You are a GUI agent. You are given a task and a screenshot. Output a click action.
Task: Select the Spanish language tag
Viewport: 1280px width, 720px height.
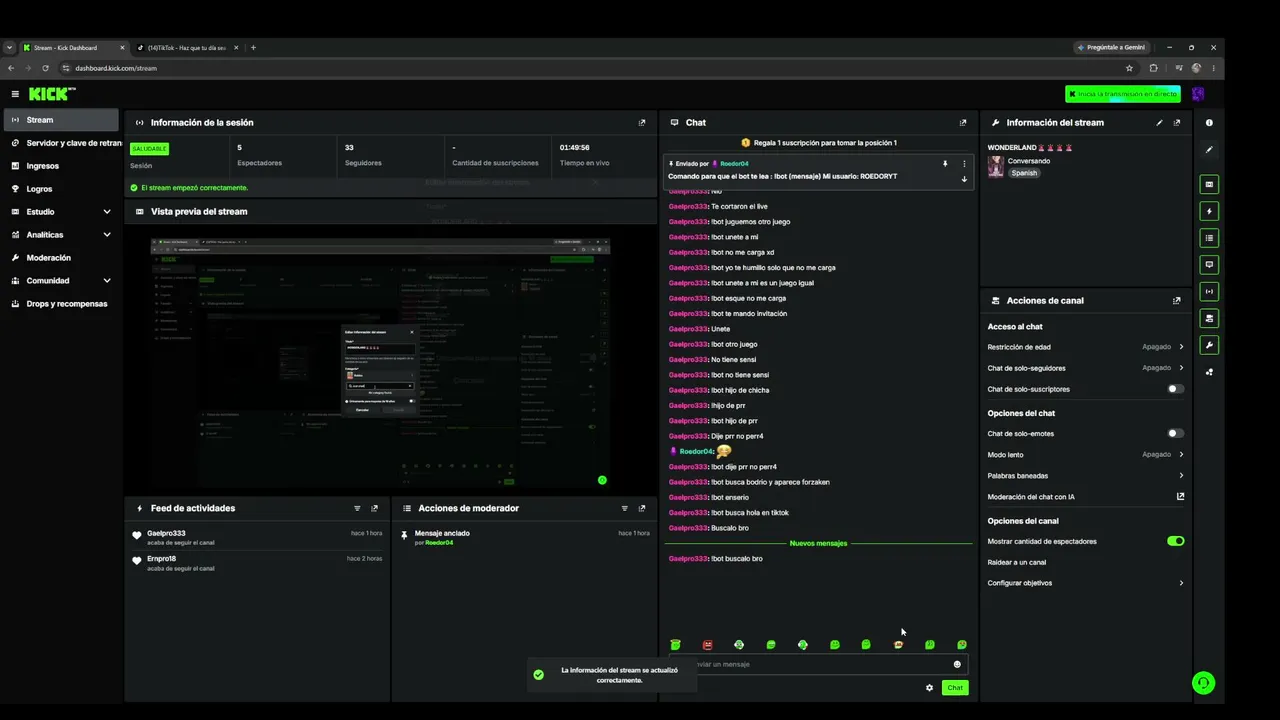tap(1024, 173)
